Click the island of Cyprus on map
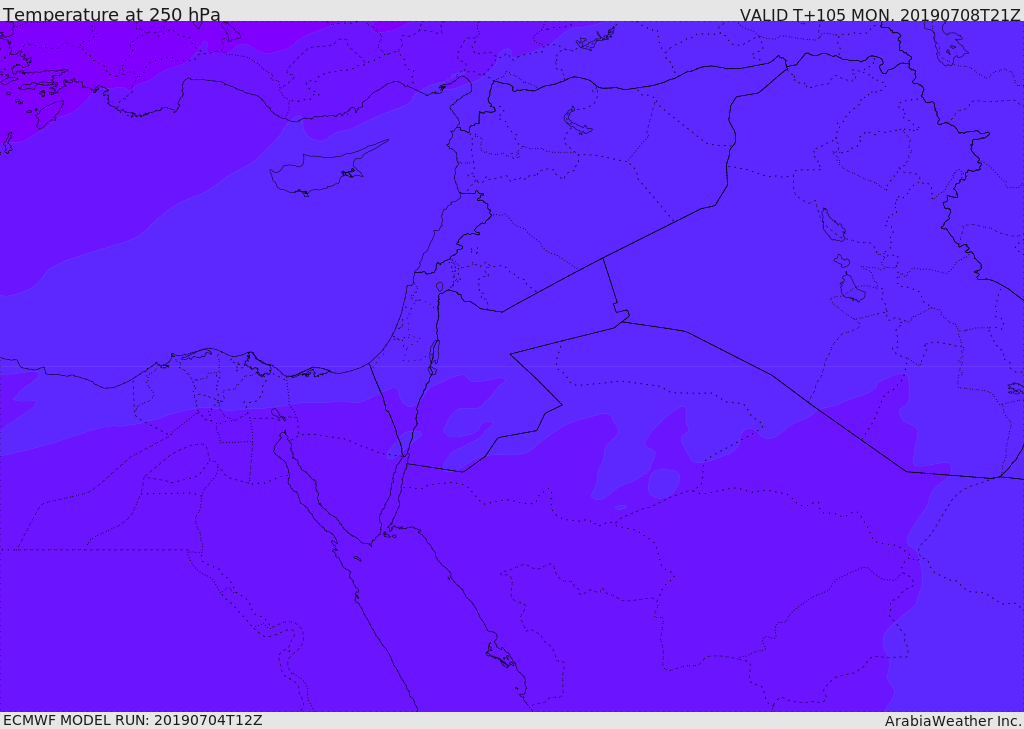The width and height of the screenshot is (1024, 729). [x=327, y=170]
